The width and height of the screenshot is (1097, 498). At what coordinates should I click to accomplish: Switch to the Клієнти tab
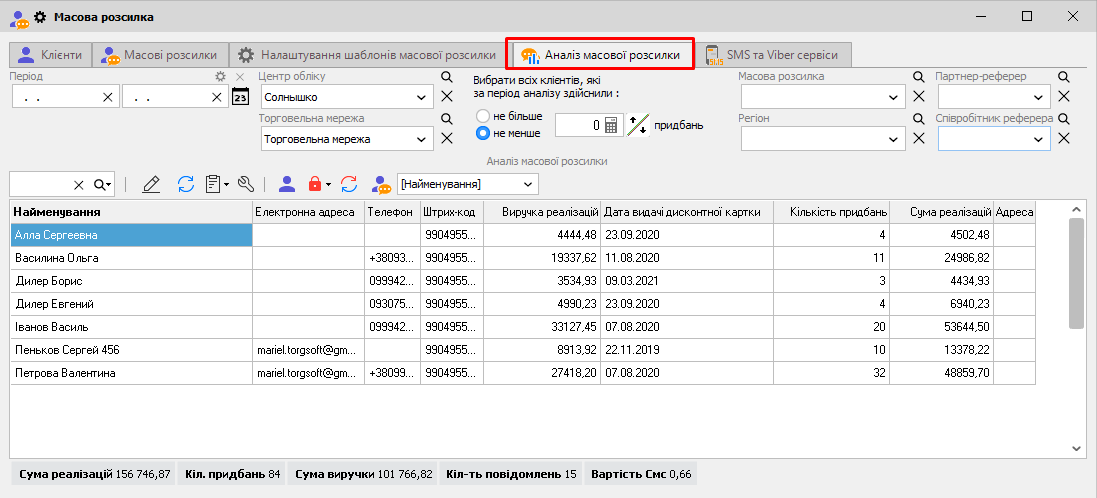click(50, 55)
